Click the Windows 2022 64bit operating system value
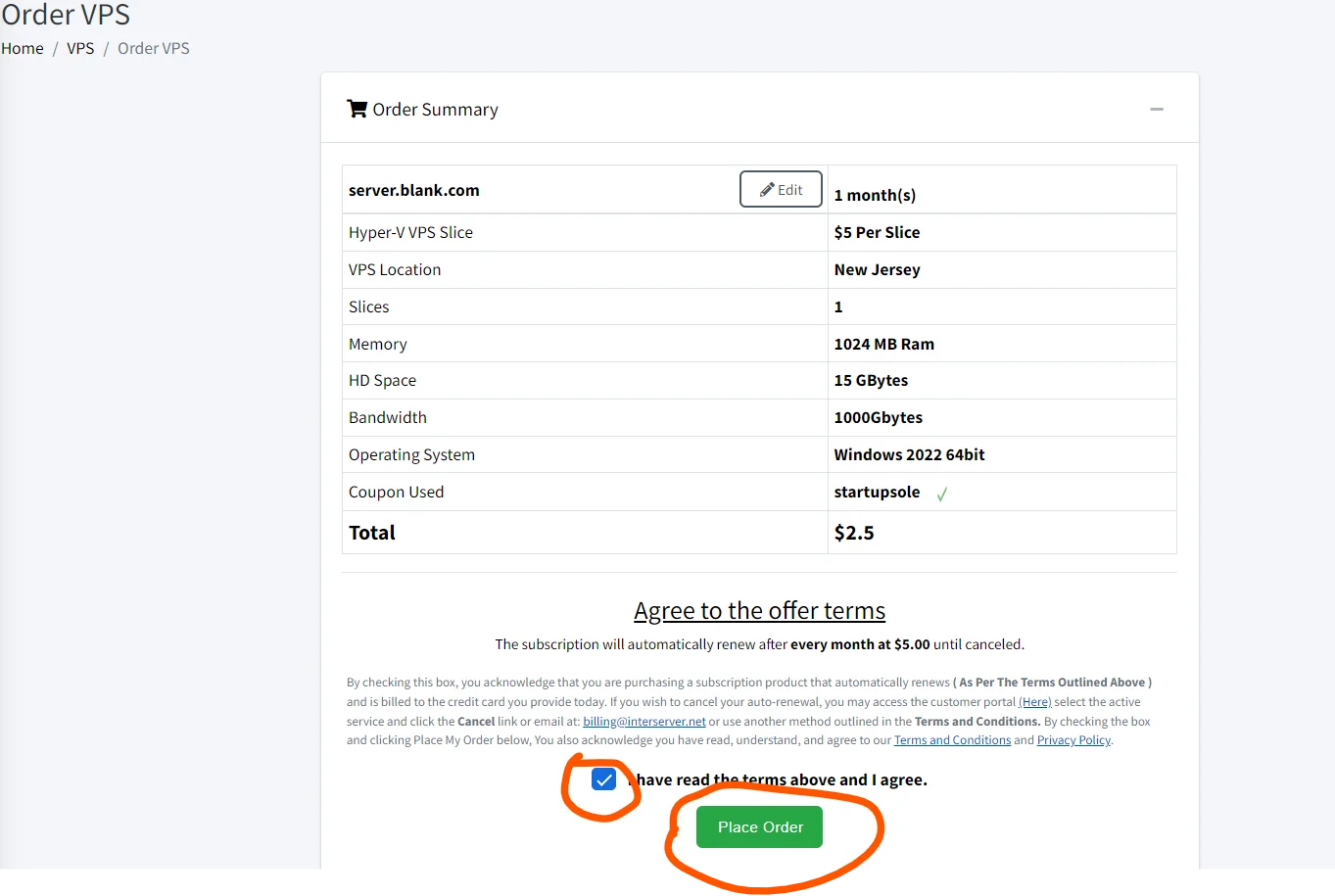1335x896 pixels. pos(909,454)
